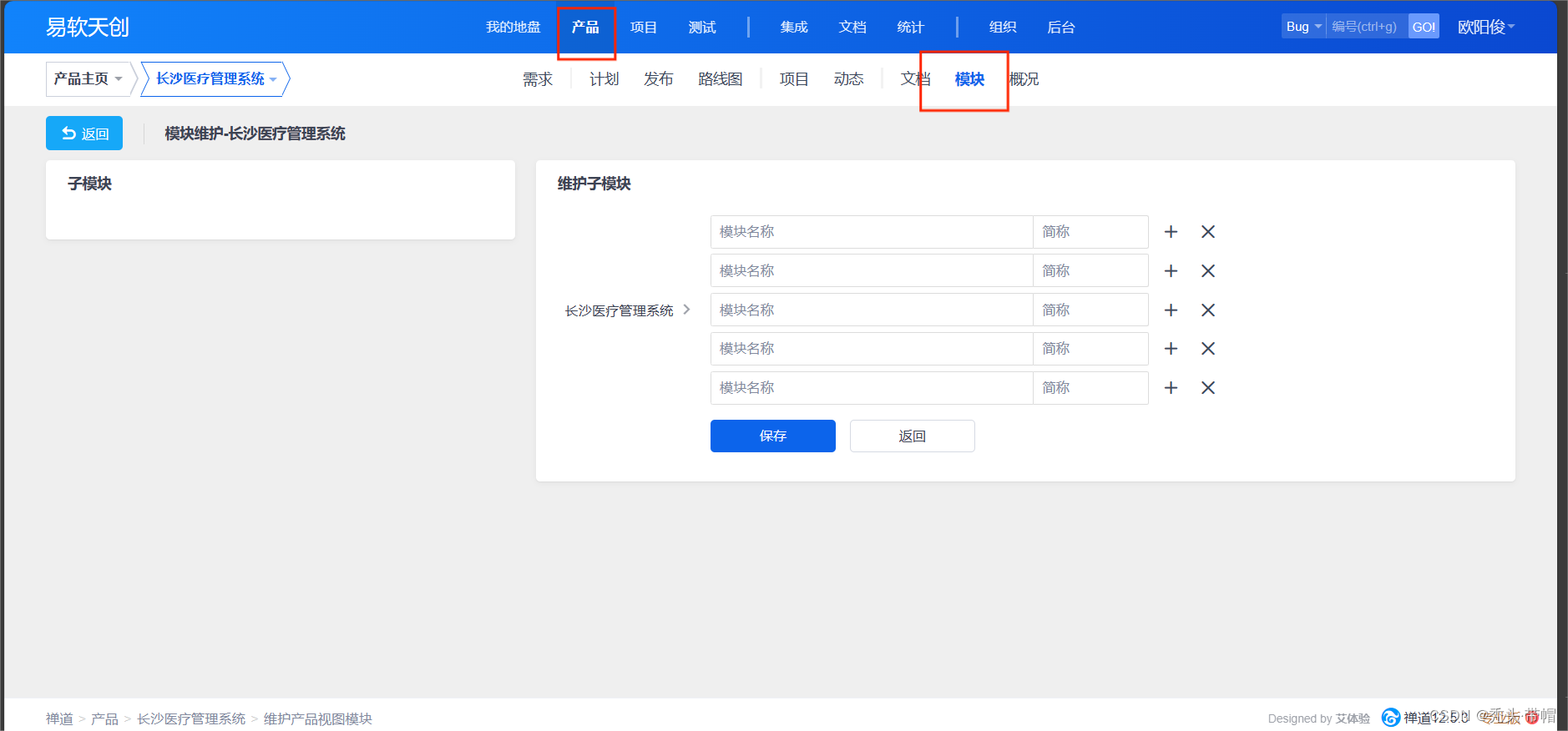Click the blue 保存 button
1568x731 pixels.
click(773, 436)
